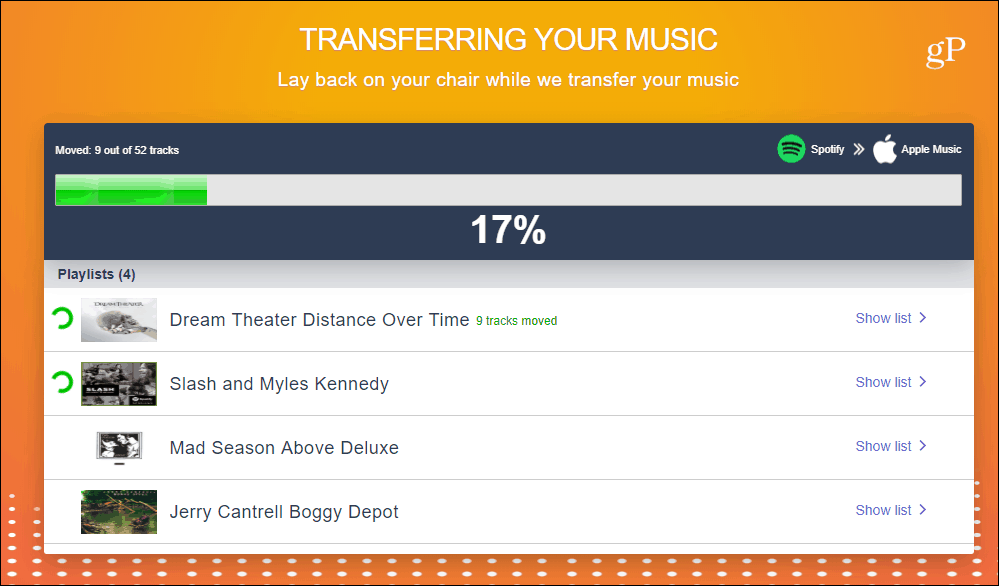Click the gP site logo
This screenshot has width=999, height=586.
click(945, 52)
